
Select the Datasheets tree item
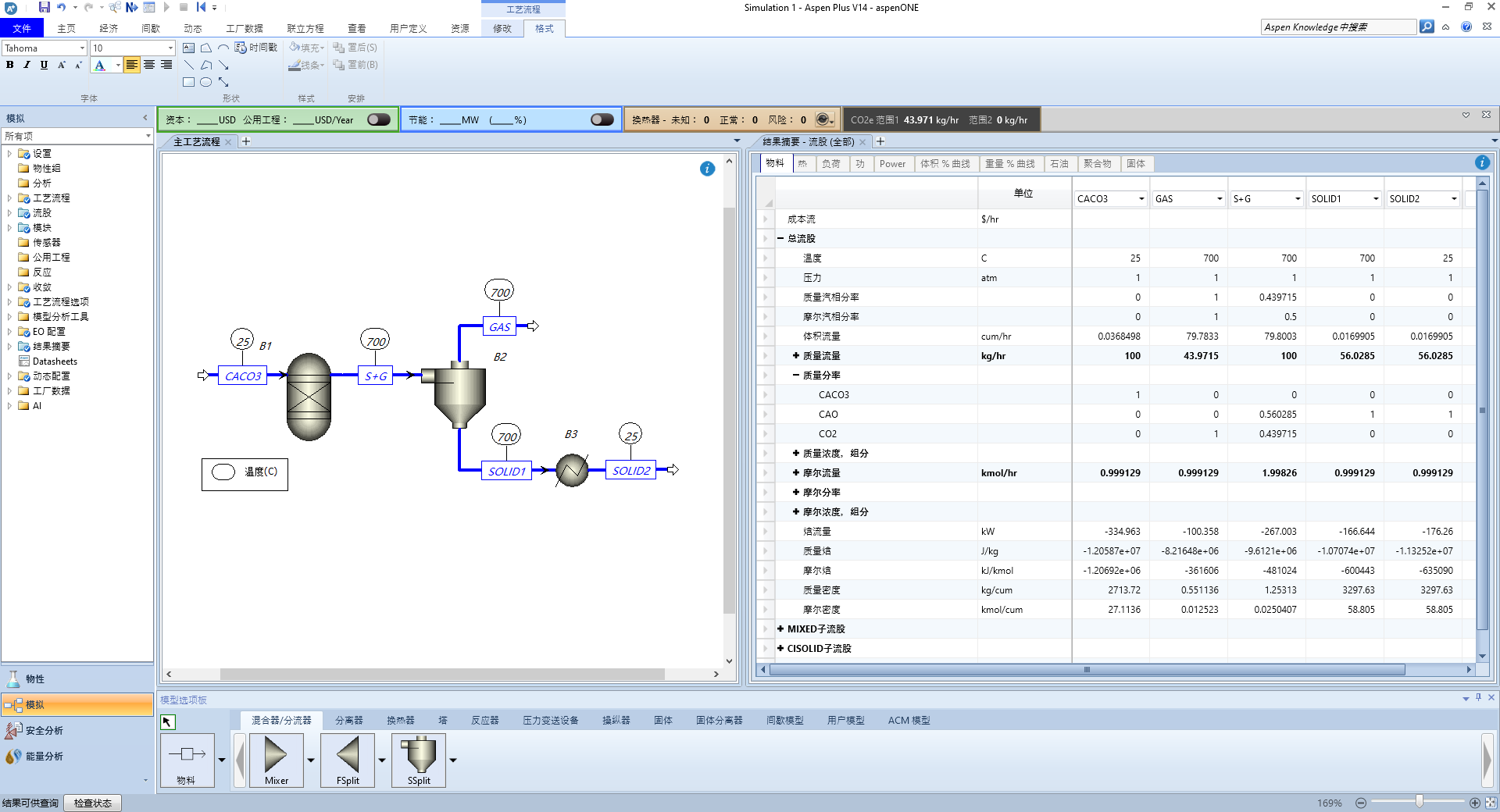pyautogui.click(x=55, y=361)
